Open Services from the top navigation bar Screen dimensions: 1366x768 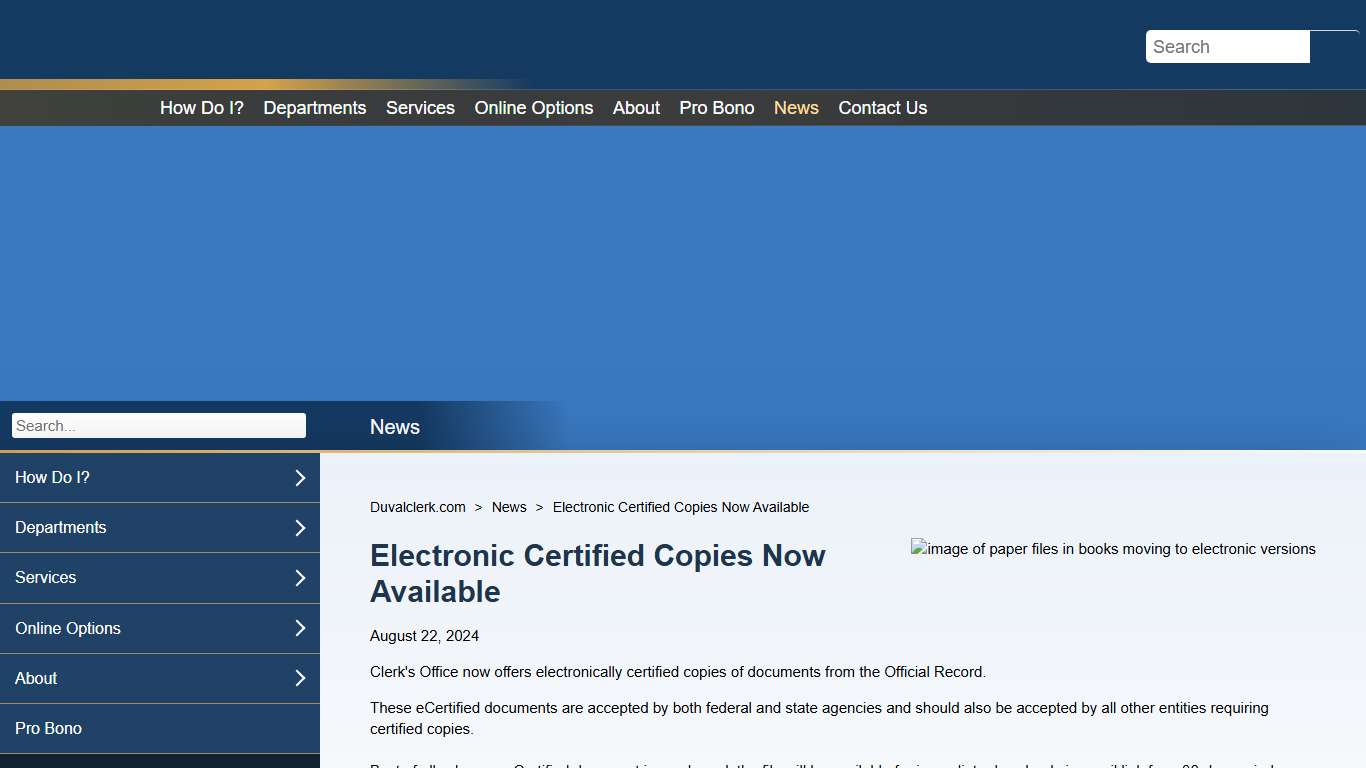[x=420, y=107]
